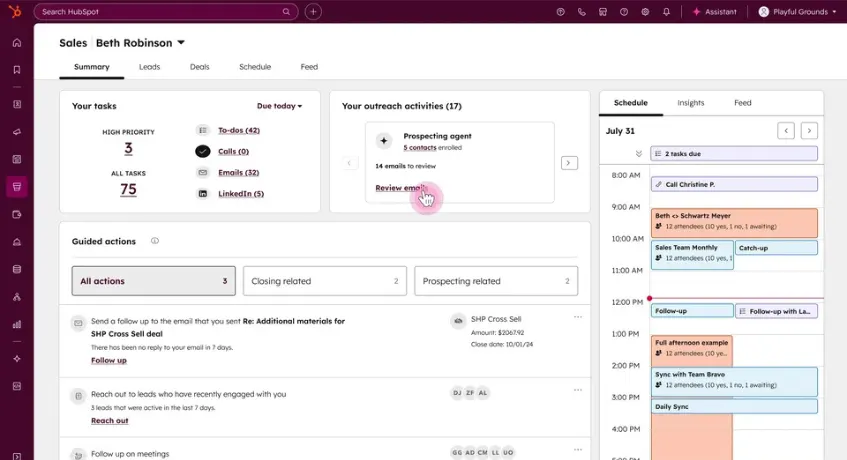
Task: Open the LinkedIn (5) link
Action: [x=241, y=193]
